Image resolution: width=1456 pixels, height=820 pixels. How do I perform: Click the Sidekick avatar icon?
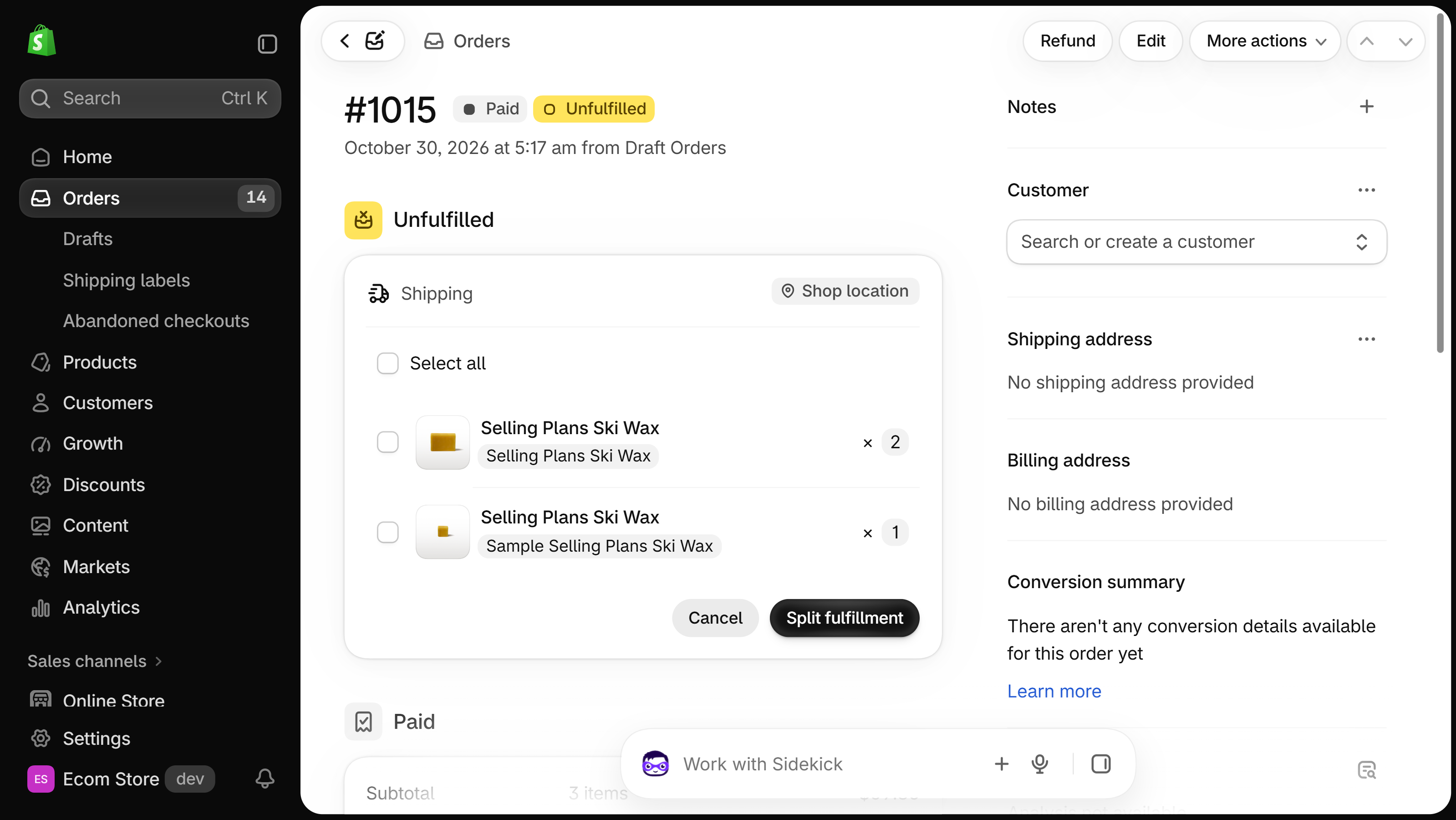[x=655, y=764]
